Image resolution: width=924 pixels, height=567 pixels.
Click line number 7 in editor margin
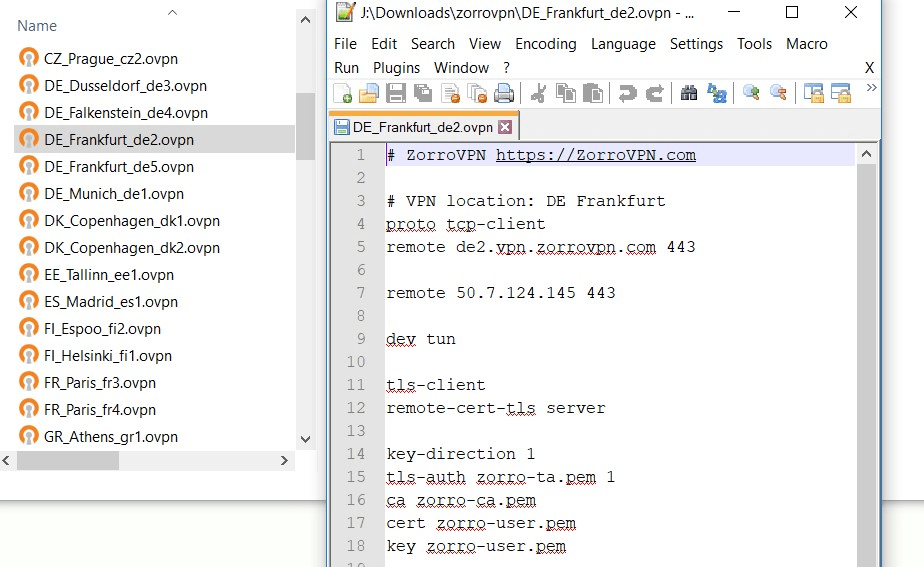[x=361, y=293]
